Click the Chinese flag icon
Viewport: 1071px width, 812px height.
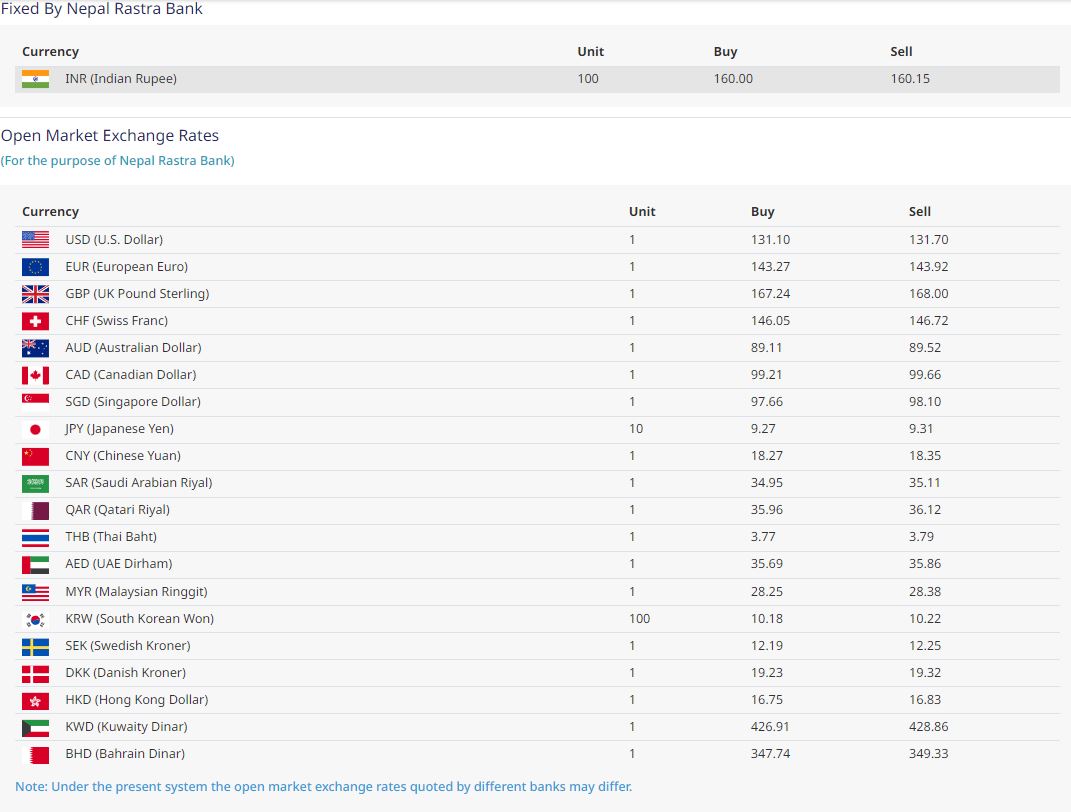[36, 456]
